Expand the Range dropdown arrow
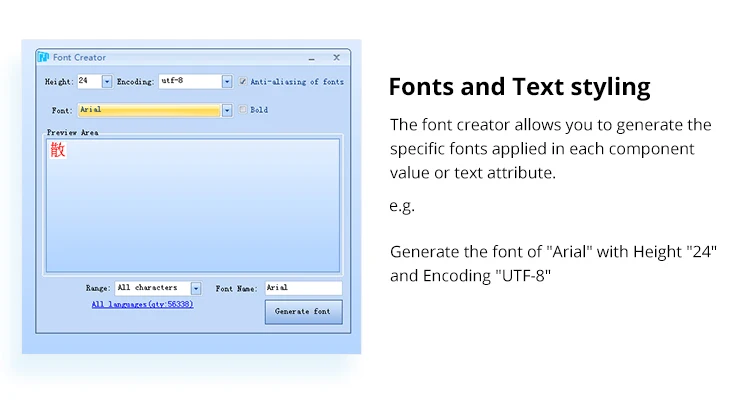The height and width of the screenshot is (411, 750). 196,288
